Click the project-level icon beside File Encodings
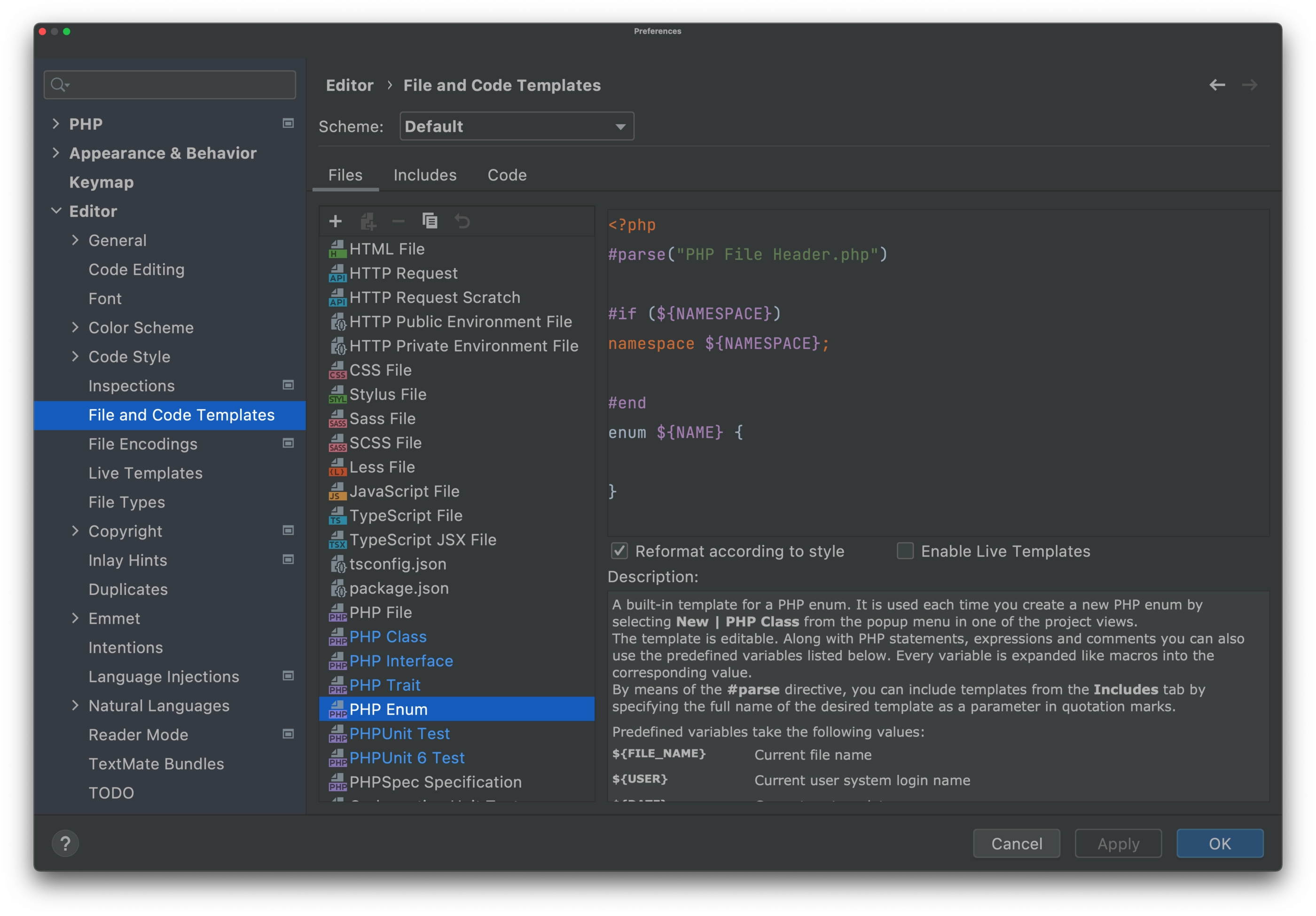 (288, 443)
